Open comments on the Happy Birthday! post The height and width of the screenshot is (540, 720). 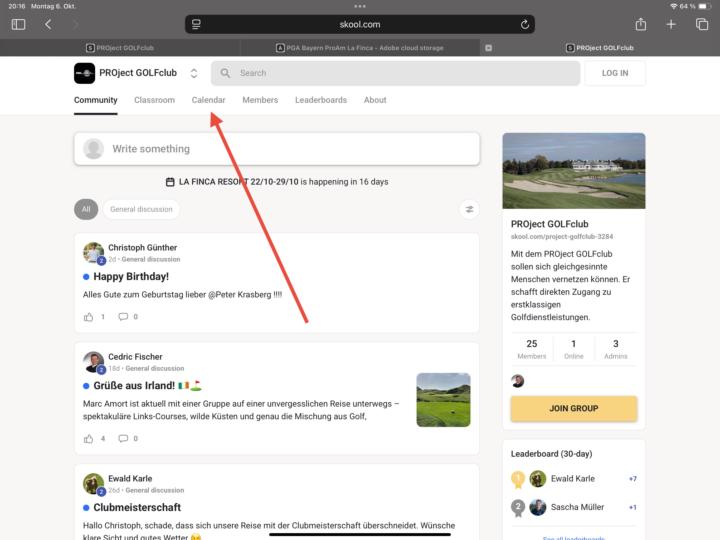pos(123,317)
